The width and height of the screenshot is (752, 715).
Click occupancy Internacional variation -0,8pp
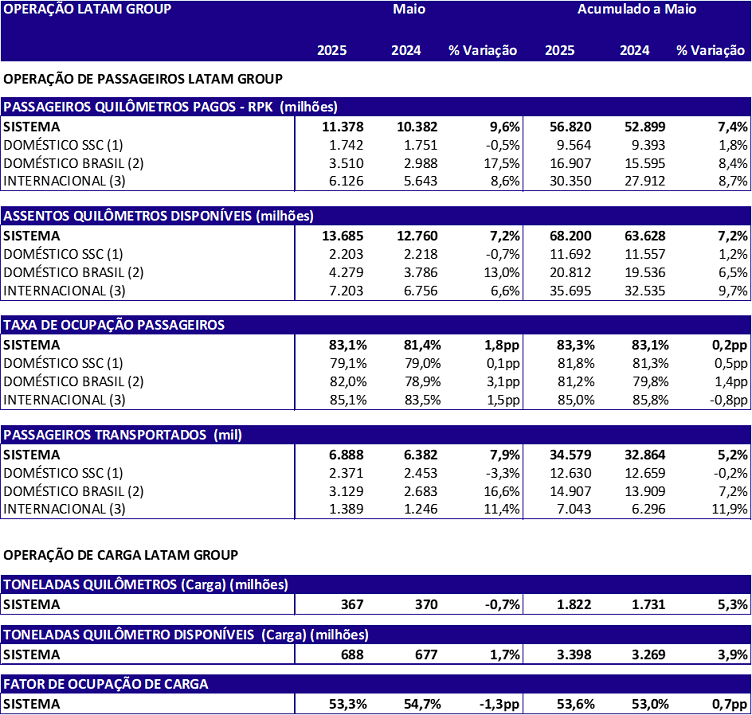(x=728, y=400)
